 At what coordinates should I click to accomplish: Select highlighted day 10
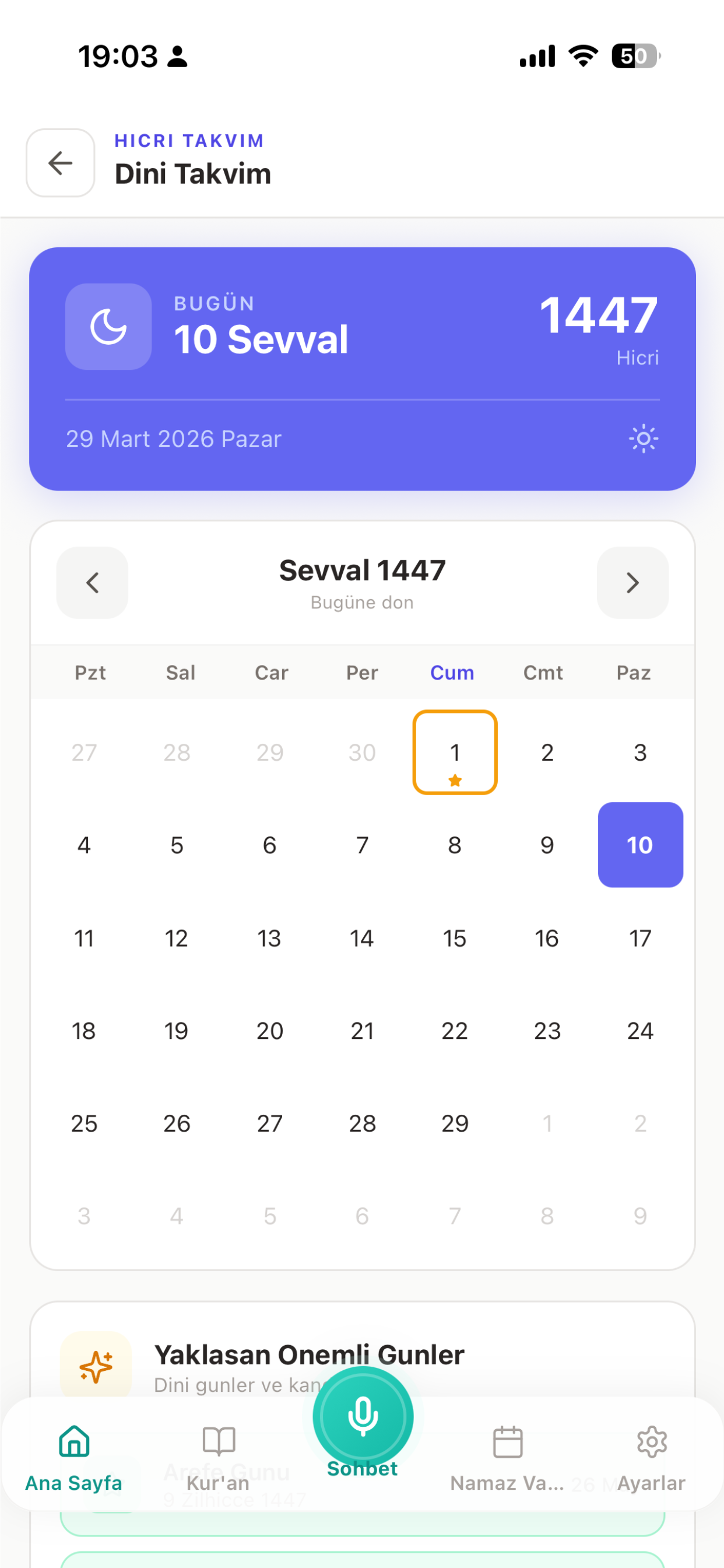click(x=640, y=845)
